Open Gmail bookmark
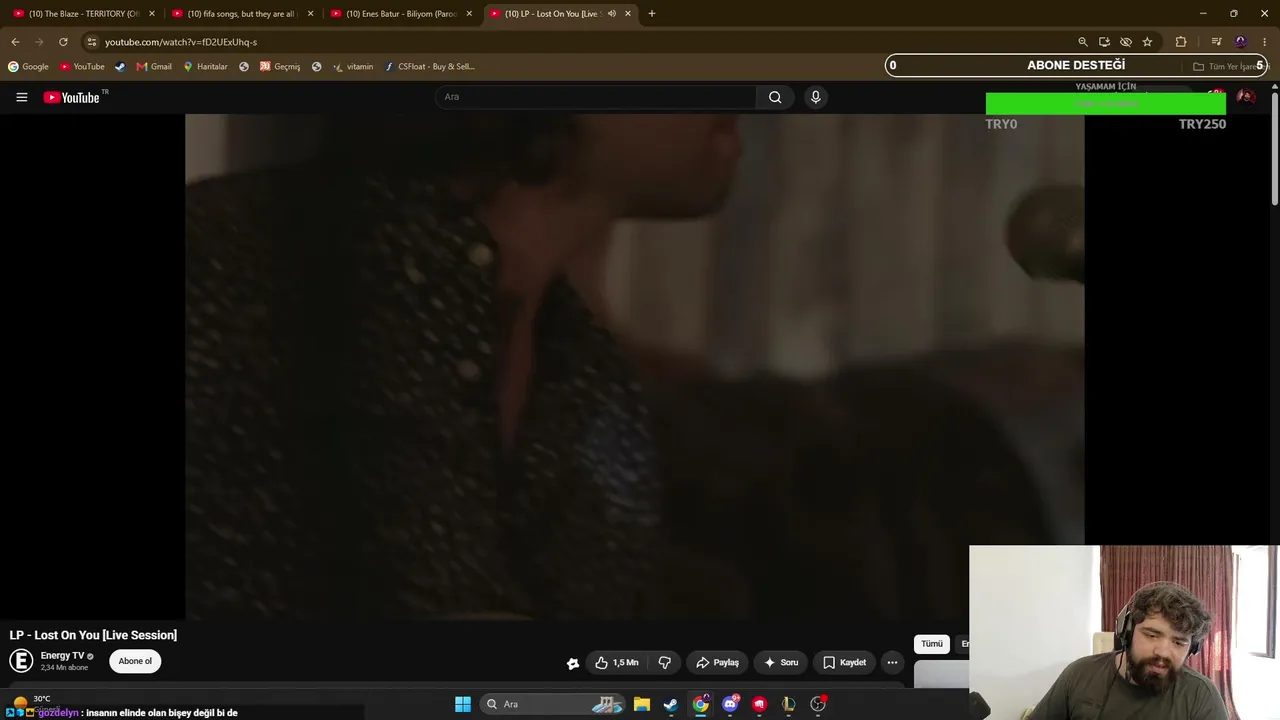This screenshot has height=720, width=1280. click(154, 67)
